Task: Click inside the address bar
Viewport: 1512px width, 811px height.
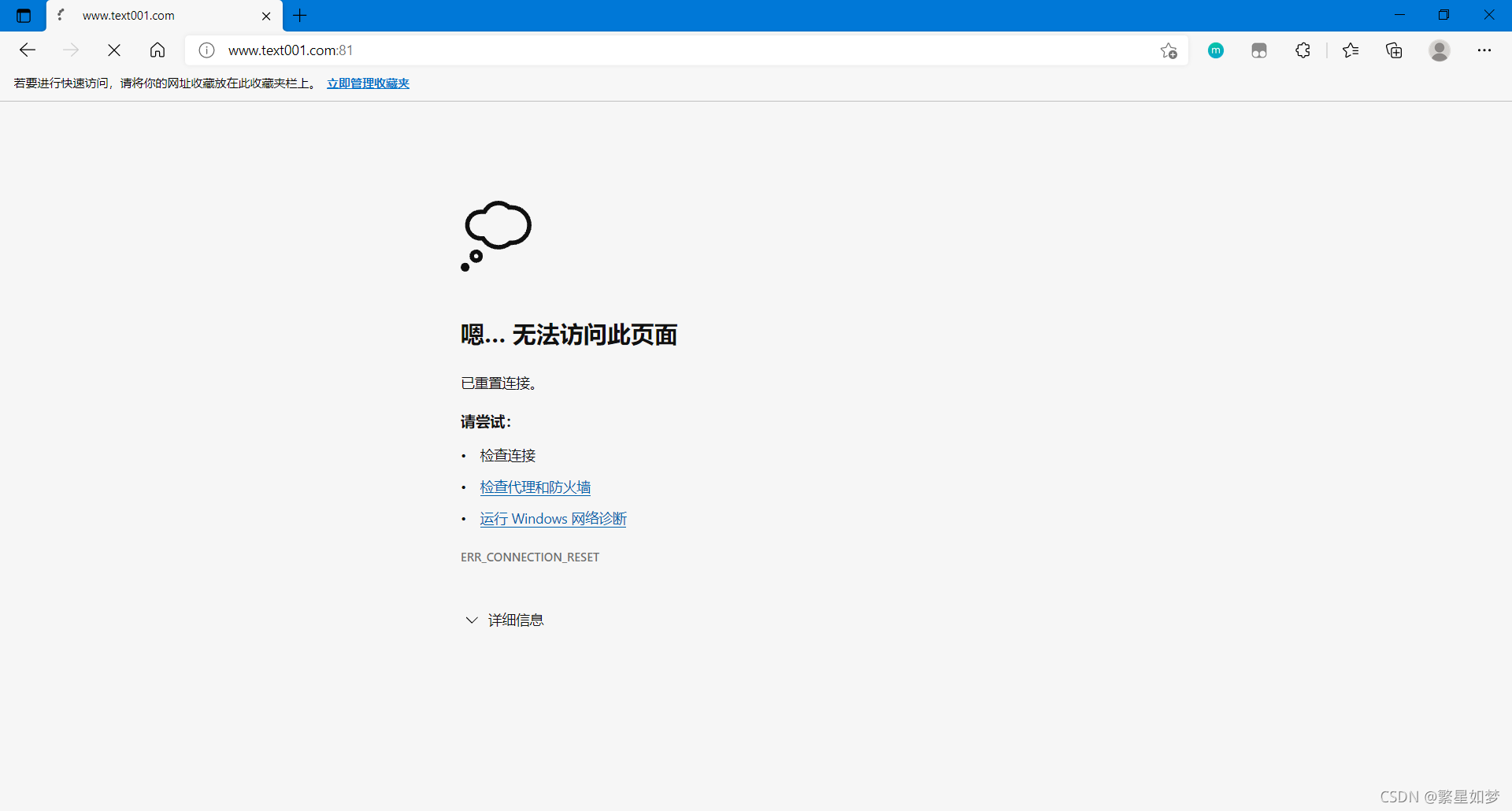Action: coord(551,50)
